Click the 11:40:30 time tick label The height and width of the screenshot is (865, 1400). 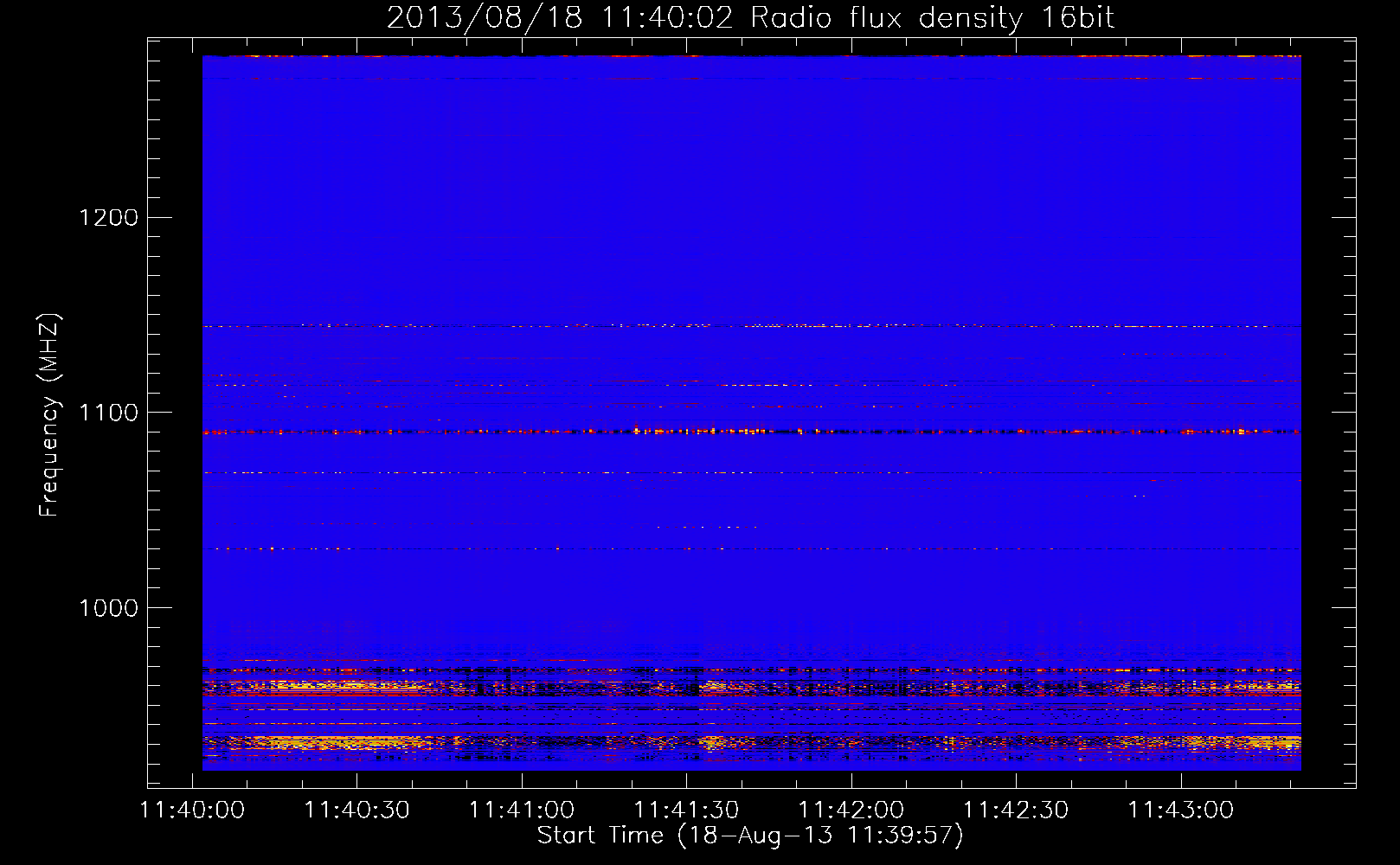356,810
